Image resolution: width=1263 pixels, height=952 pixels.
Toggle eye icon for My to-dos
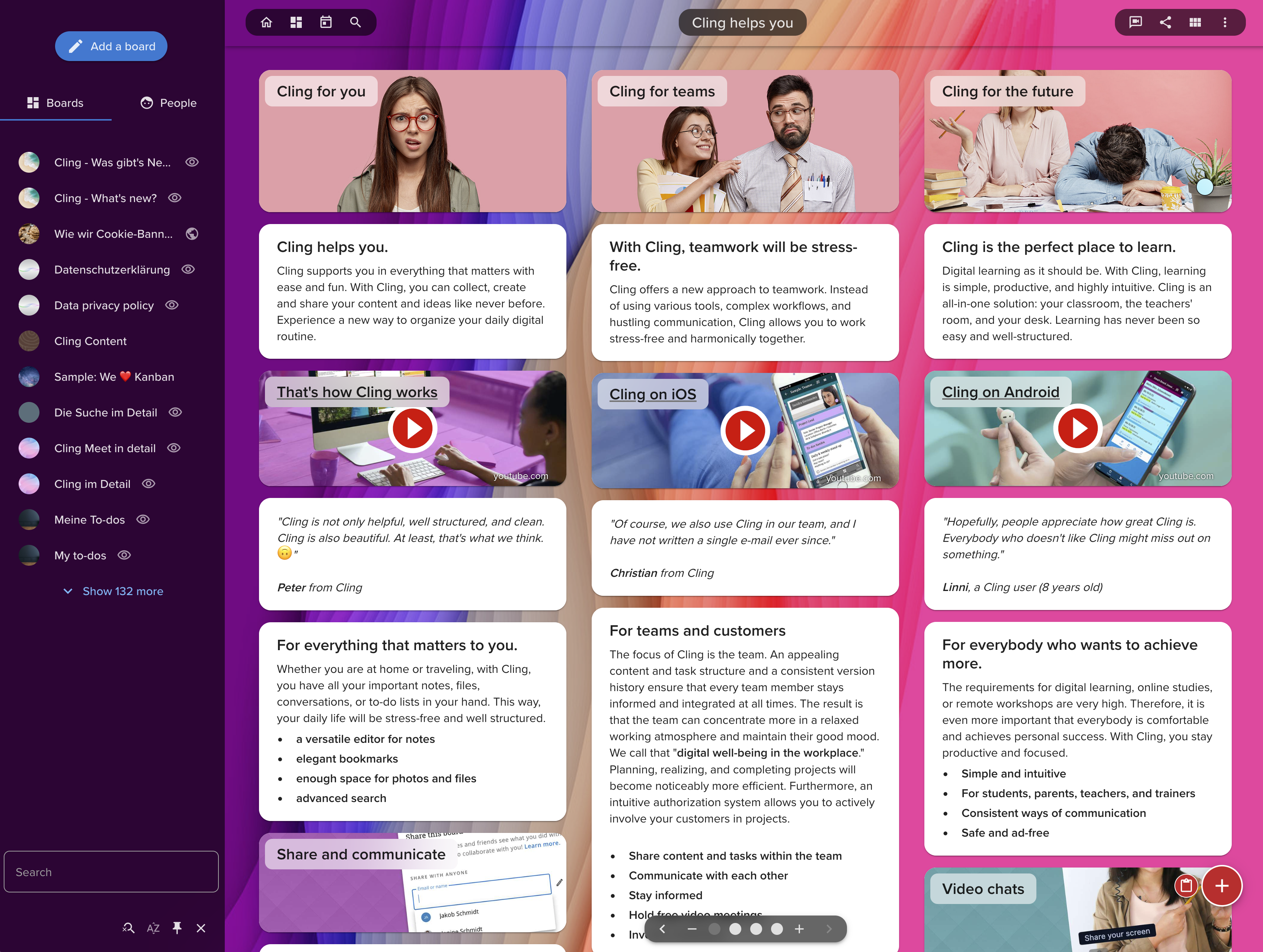click(124, 555)
